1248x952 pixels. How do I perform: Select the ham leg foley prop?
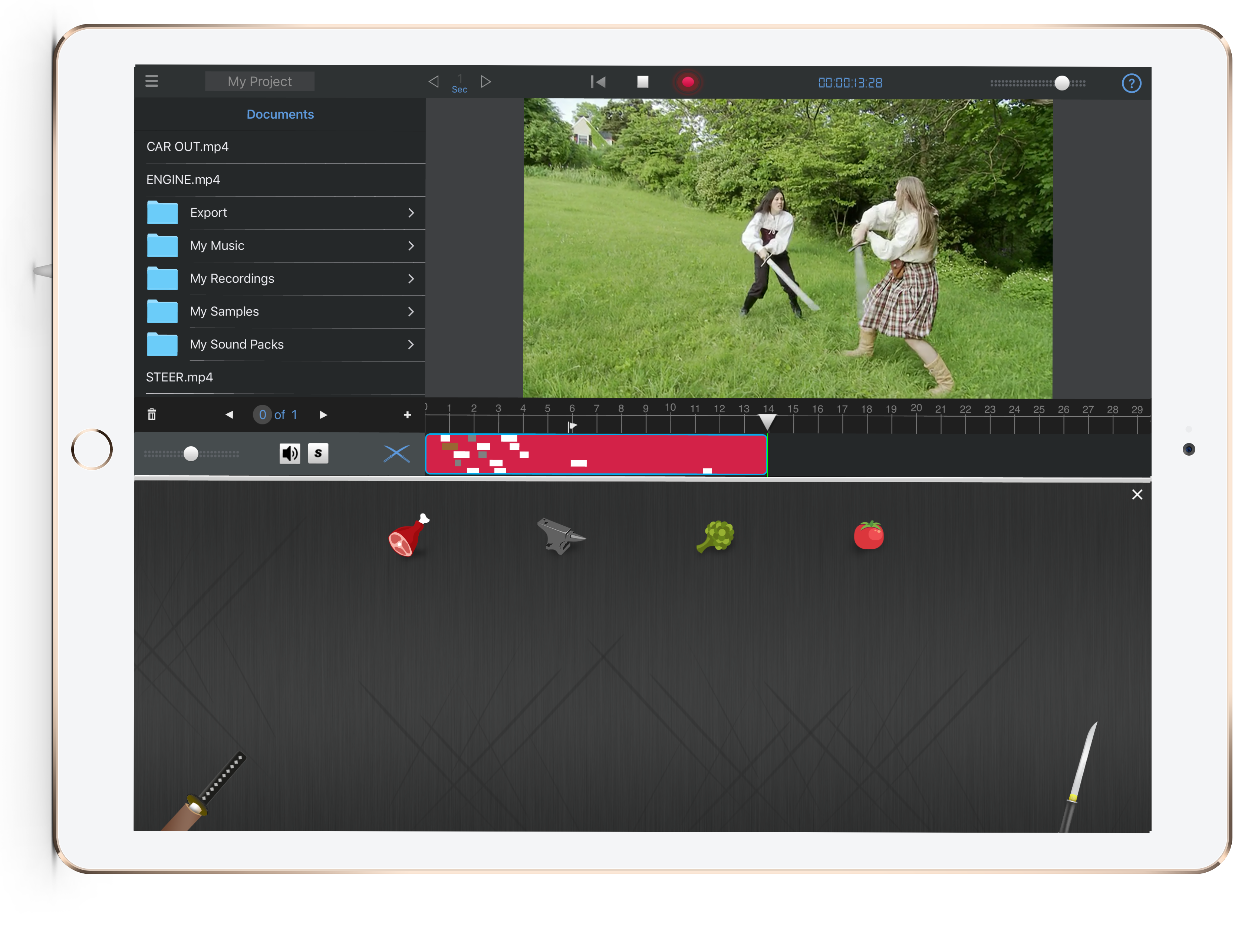(x=408, y=535)
